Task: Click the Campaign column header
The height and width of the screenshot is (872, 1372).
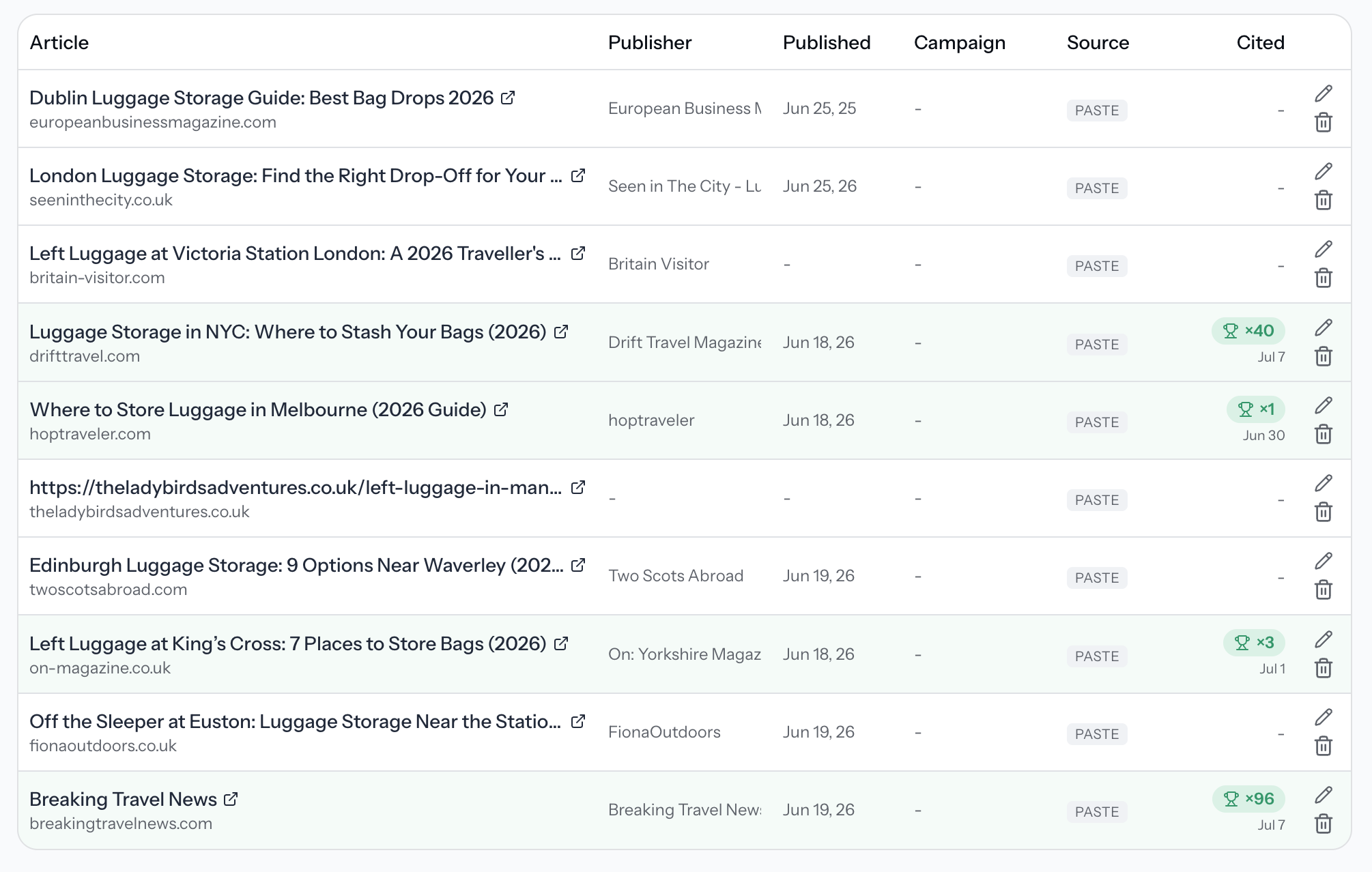Action: coord(960,43)
